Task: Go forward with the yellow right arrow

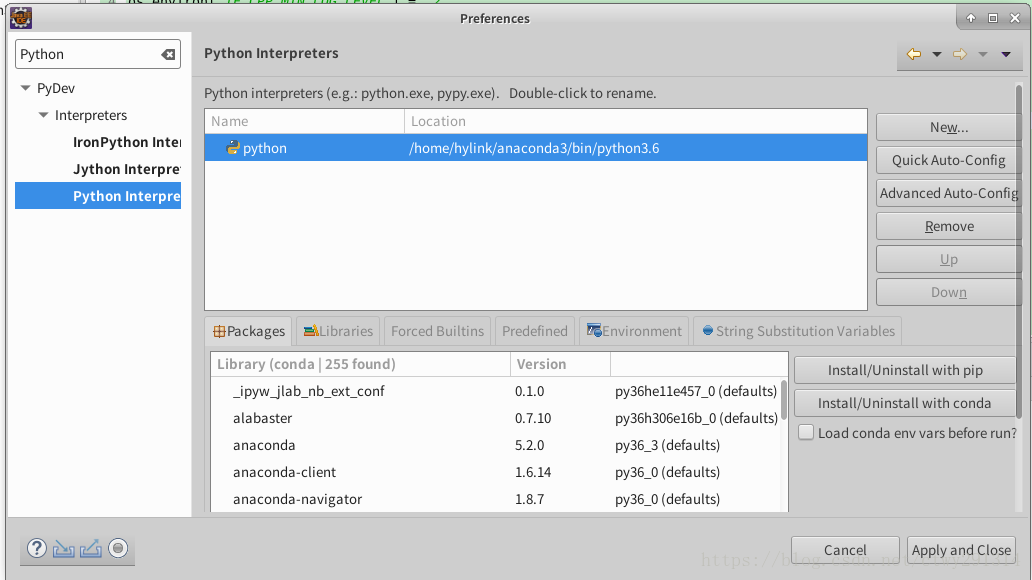Action: [960, 54]
